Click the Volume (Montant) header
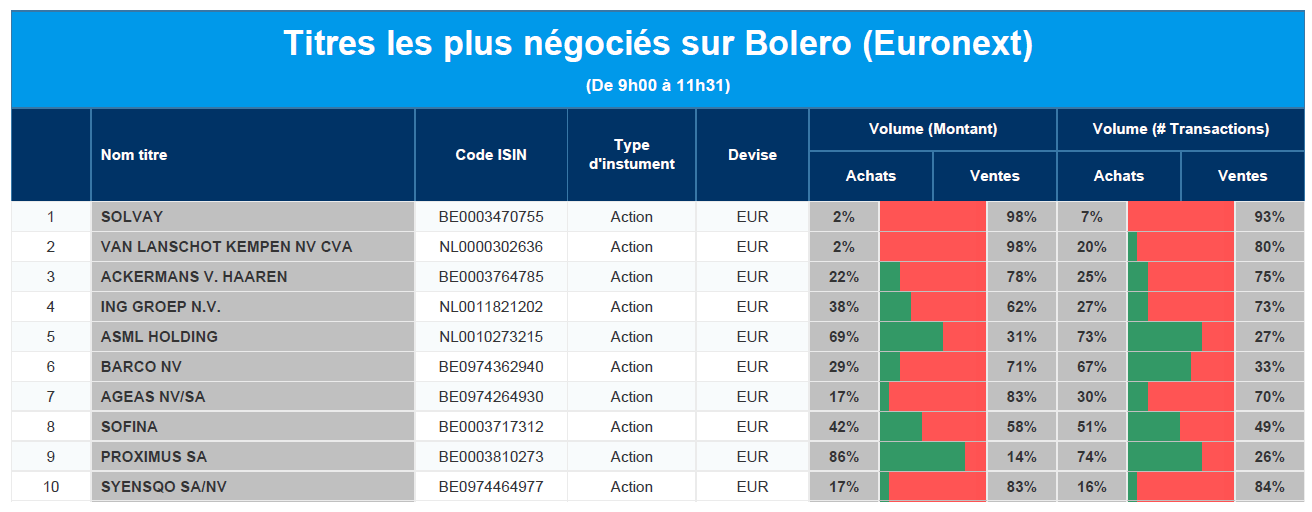 (932, 129)
